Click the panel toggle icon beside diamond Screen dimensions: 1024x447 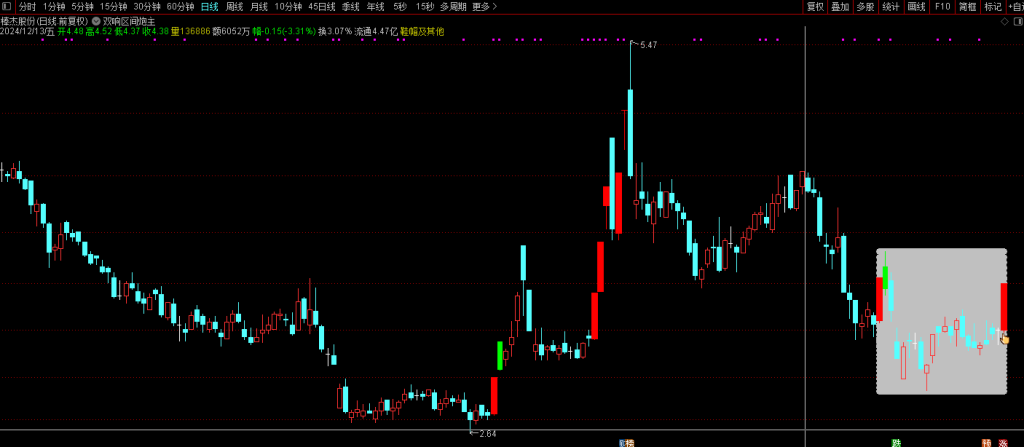[1019, 19]
